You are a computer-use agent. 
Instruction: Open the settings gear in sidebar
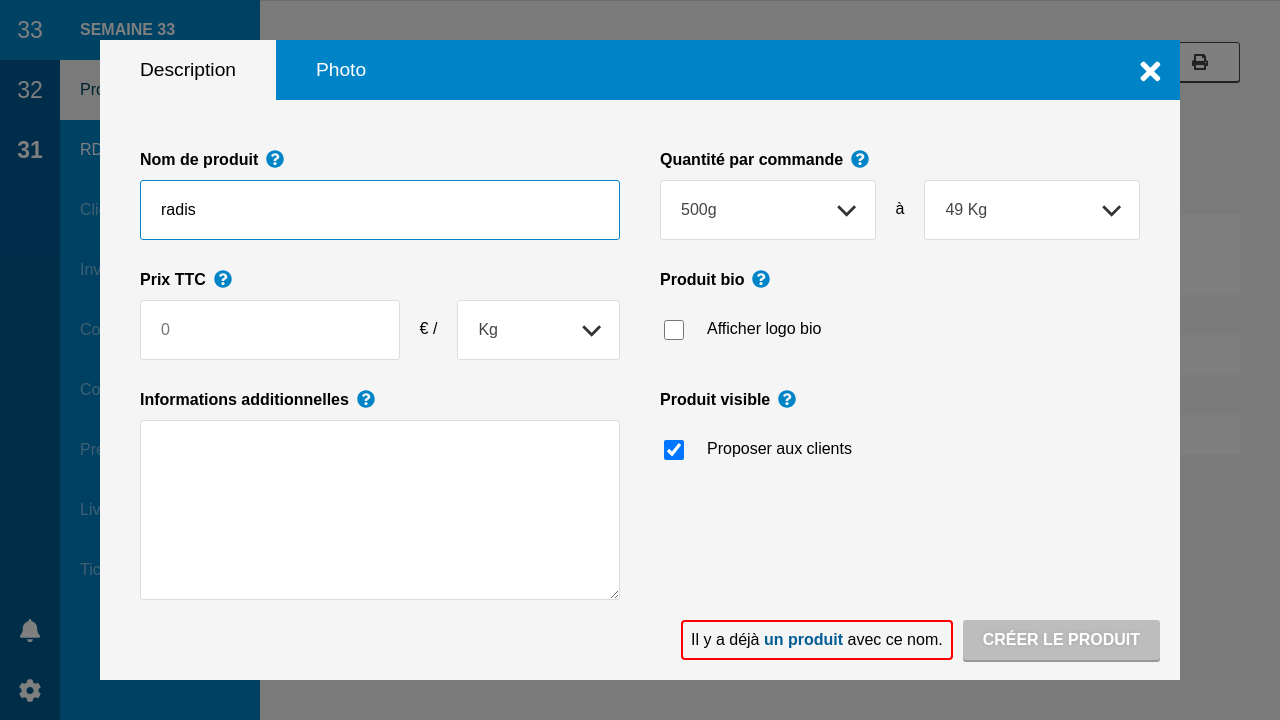coord(30,690)
